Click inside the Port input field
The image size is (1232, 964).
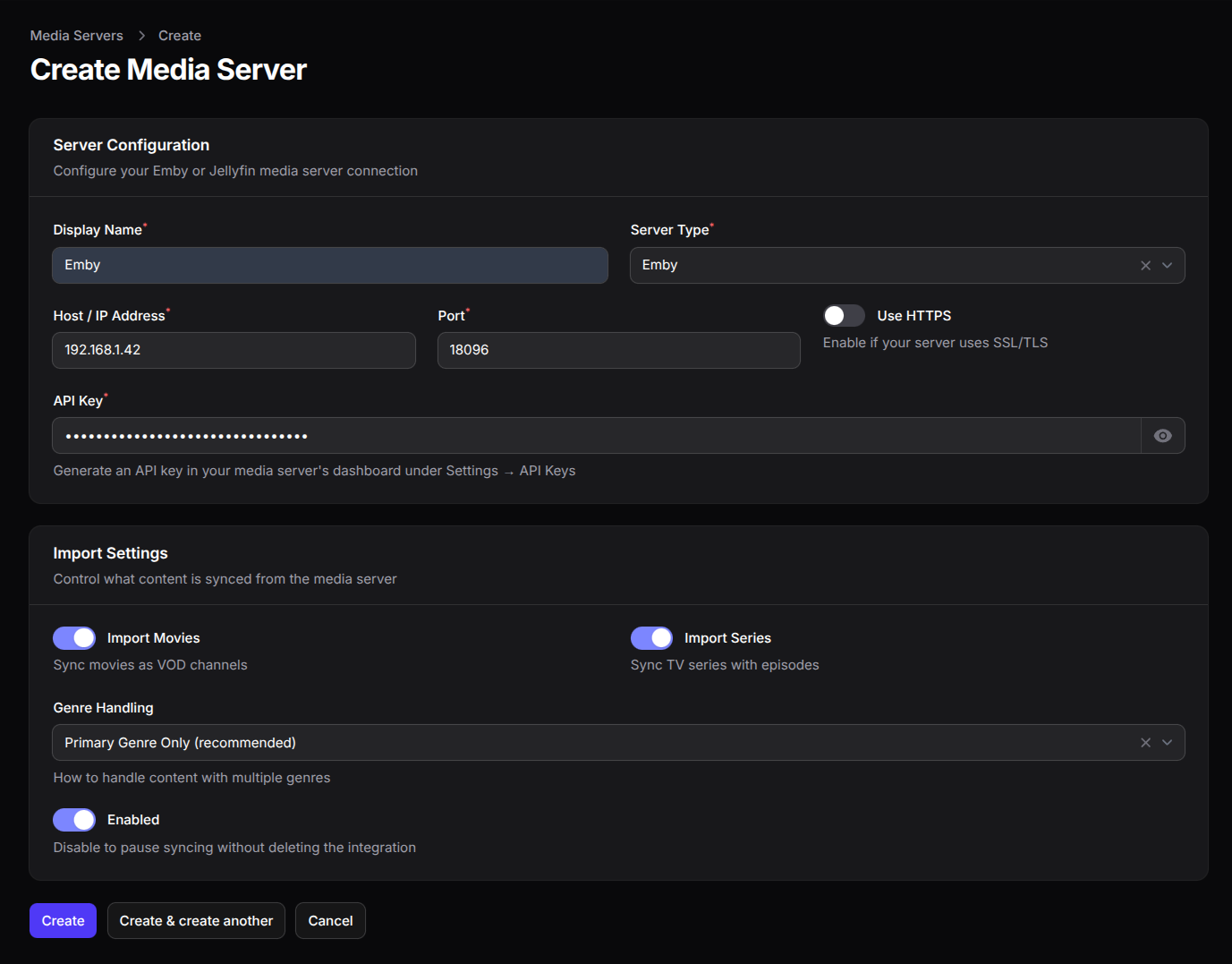(618, 350)
